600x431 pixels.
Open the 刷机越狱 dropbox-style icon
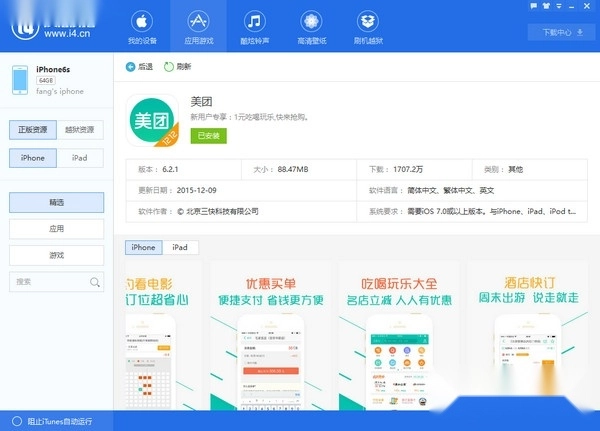[x=368, y=21]
